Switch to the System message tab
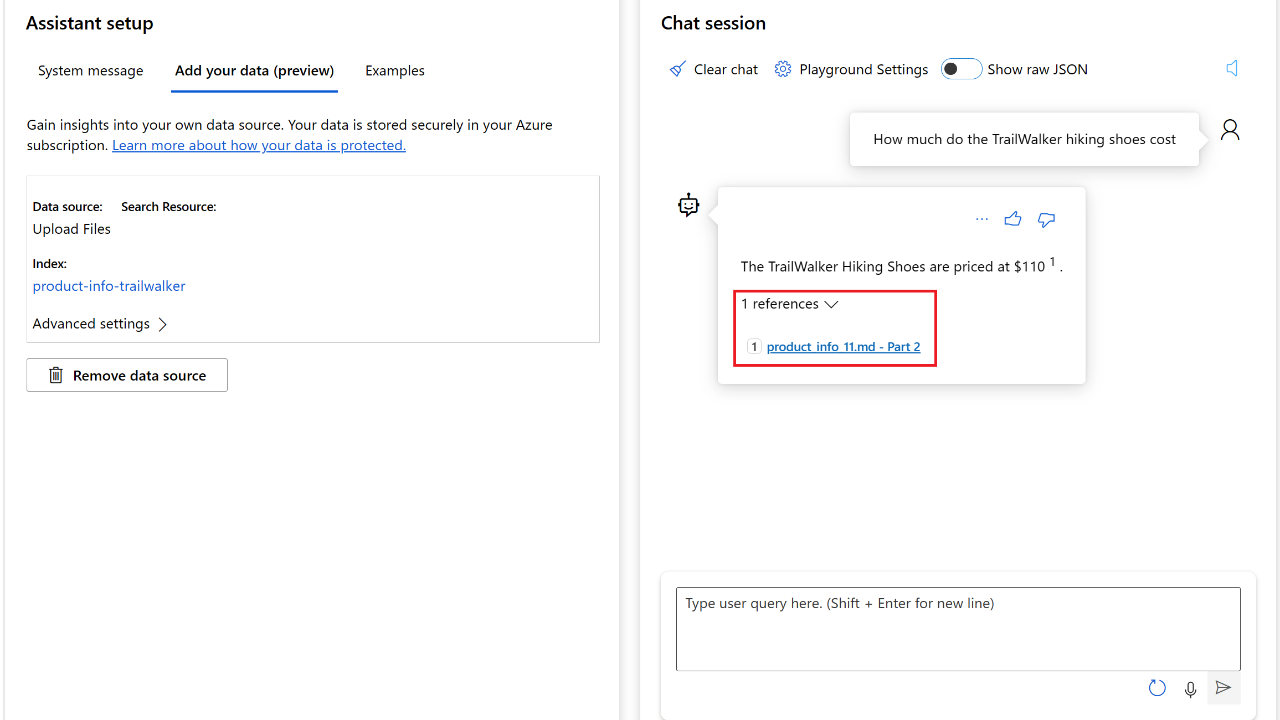 point(90,71)
